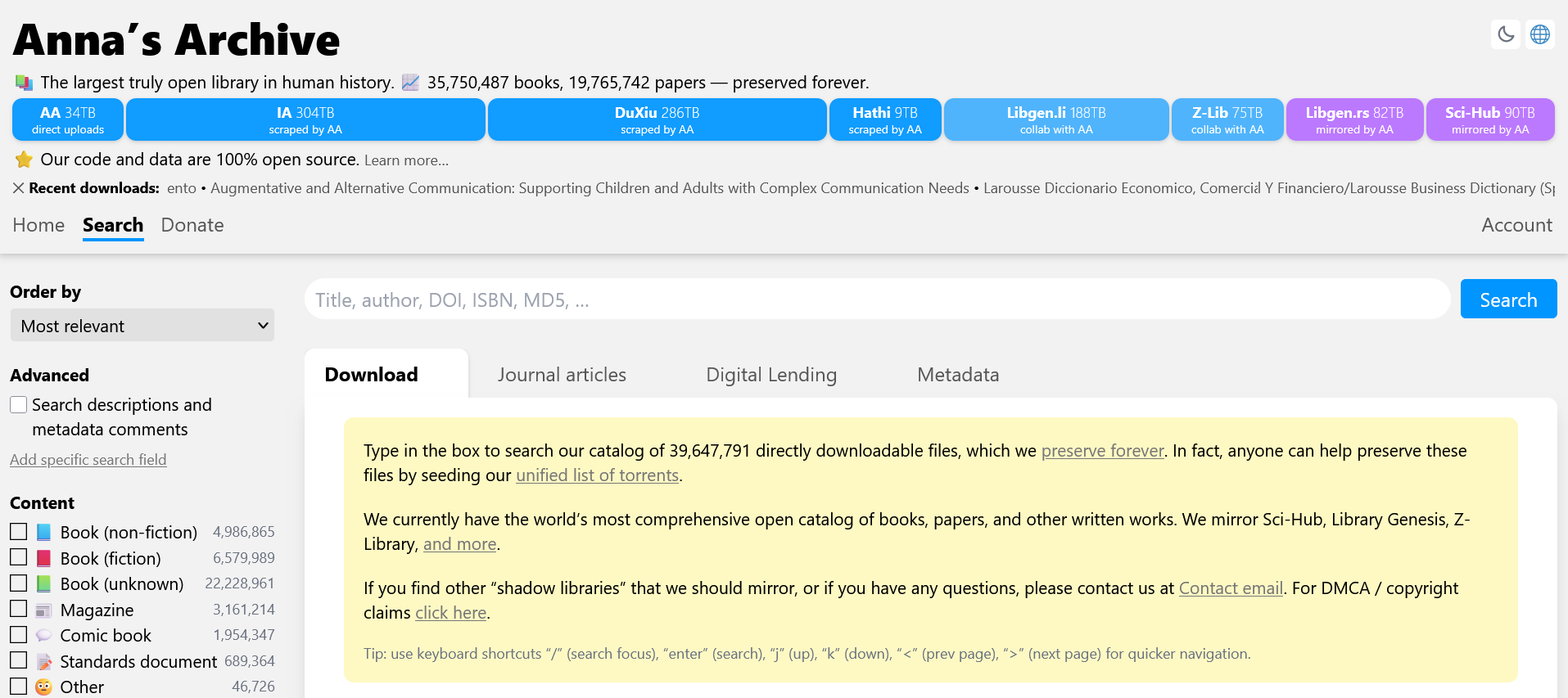1568x698 pixels.
Task: Click the blue book icon for non-fiction
Action: click(44, 533)
